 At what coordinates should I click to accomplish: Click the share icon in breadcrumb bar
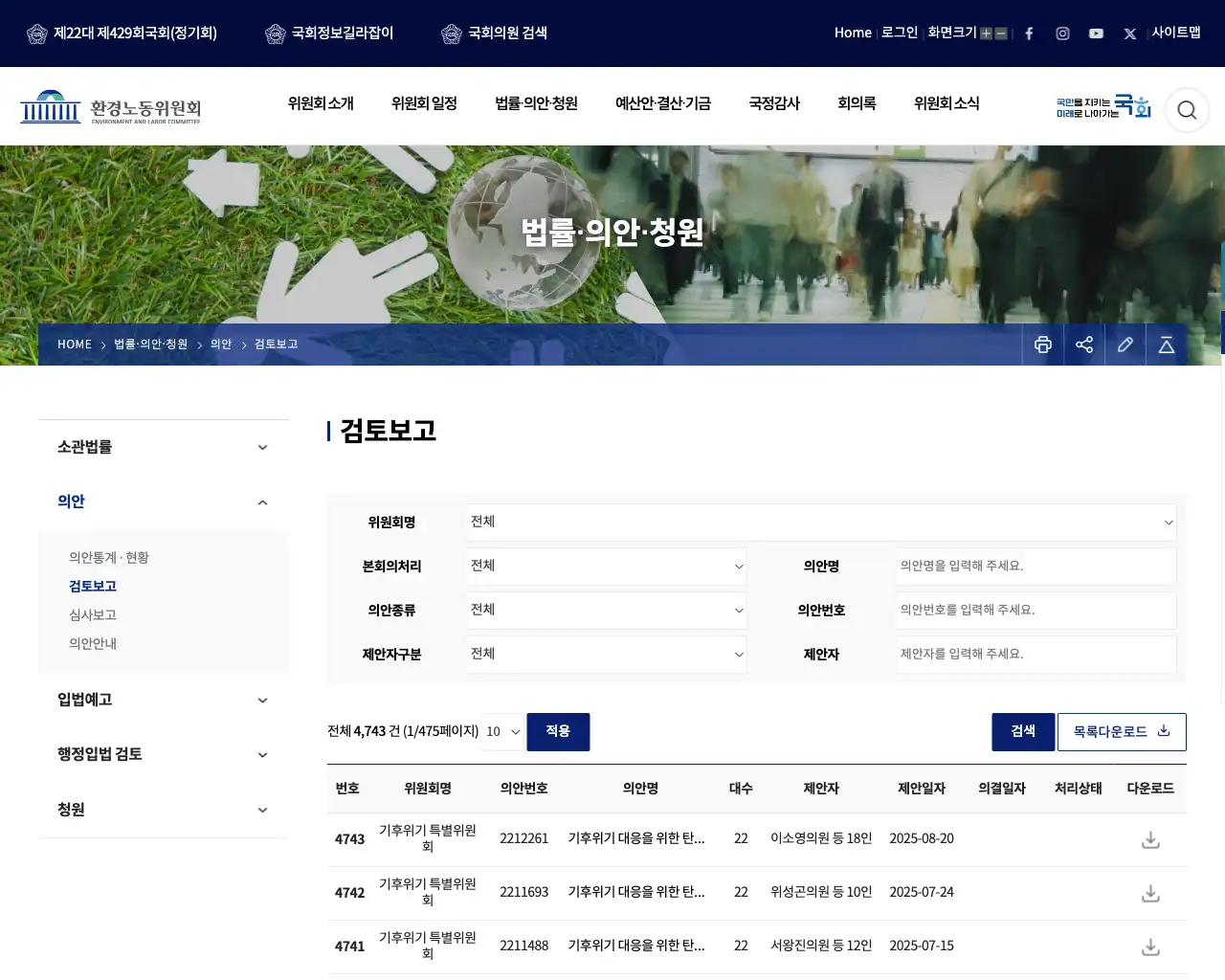[1084, 345]
